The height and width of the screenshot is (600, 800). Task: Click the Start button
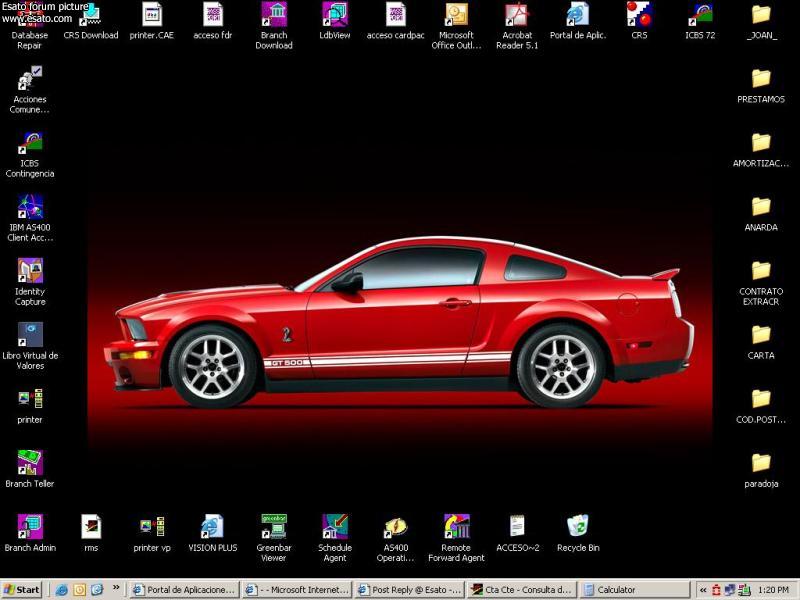(x=21, y=590)
